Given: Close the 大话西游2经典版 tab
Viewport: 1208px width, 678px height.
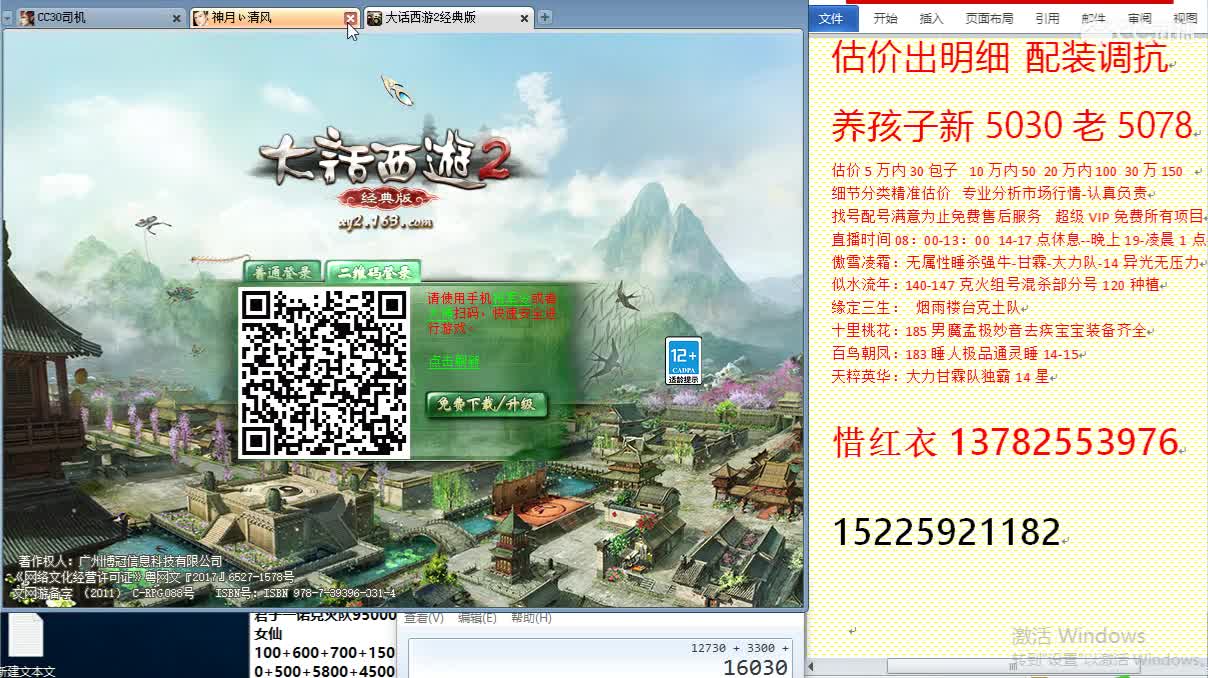Looking at the screenshot, I should pos(524,18).
